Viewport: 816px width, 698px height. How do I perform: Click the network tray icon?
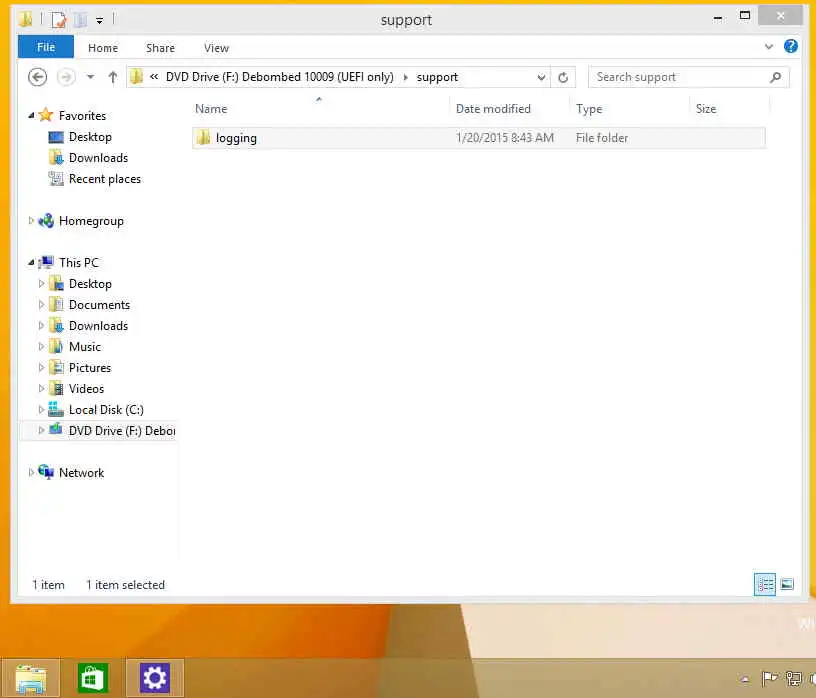794,679
